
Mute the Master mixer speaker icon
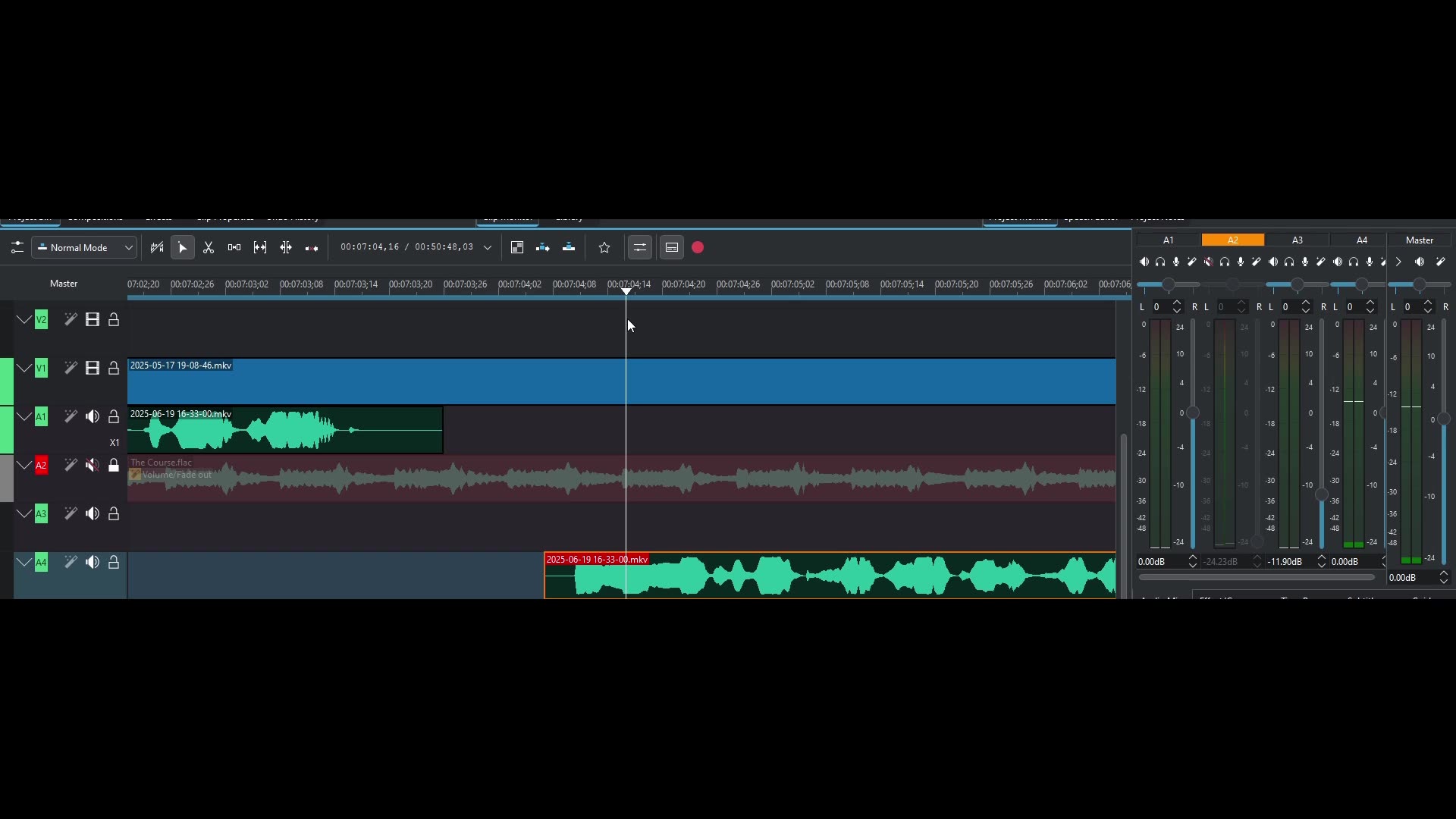coord(1420,262)
